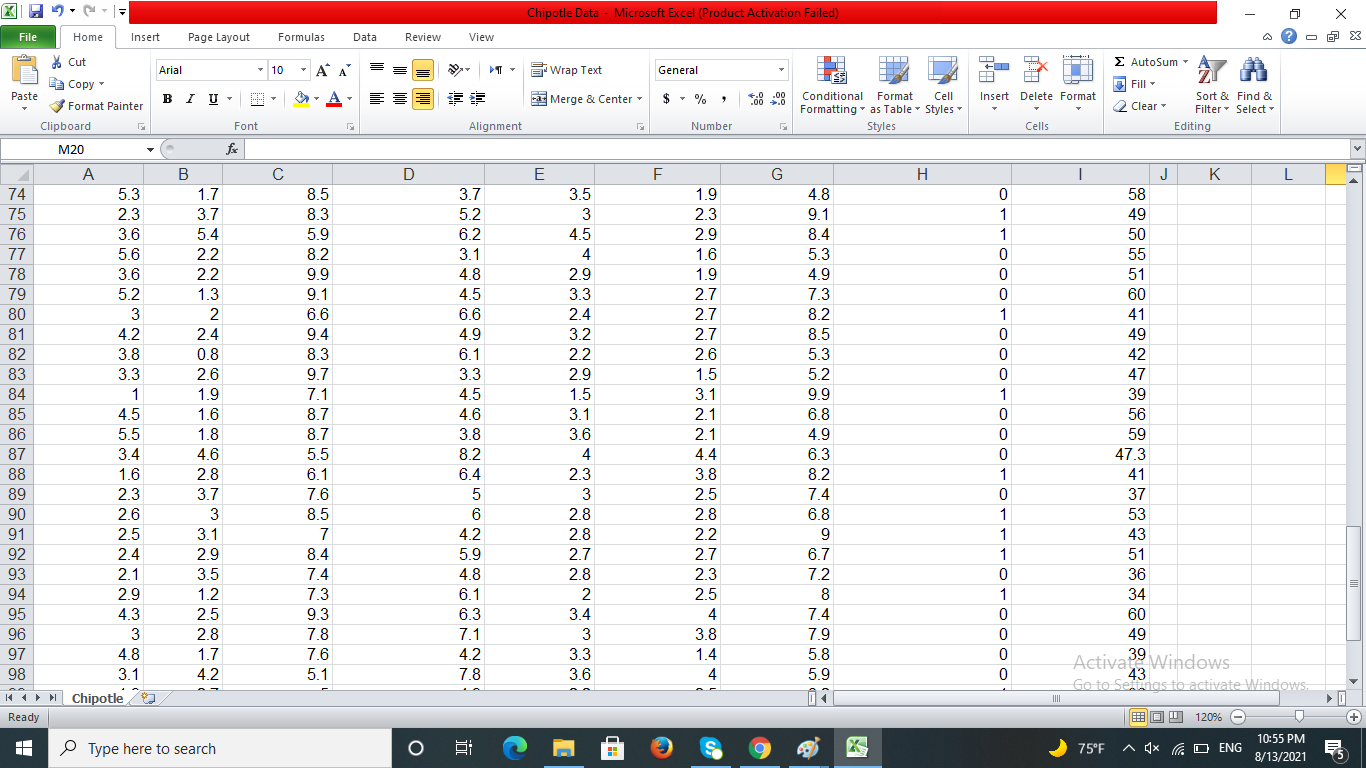Expand the Fill Color dropdown arrow
The width and height of the screenshot is (1366, 768).
point(315,99)
